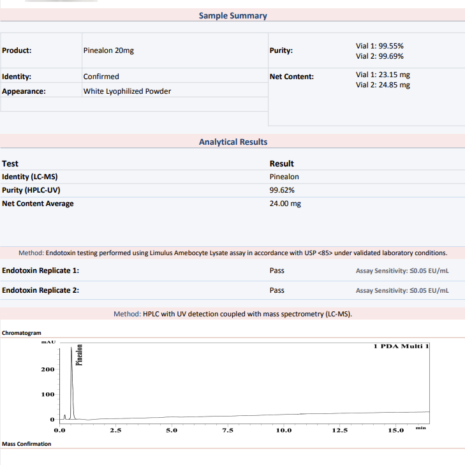Image resolution: width=465 pixels, height=465 pixels.
Task: Click the endotoxin Method description line
Action: pos(233,253)
